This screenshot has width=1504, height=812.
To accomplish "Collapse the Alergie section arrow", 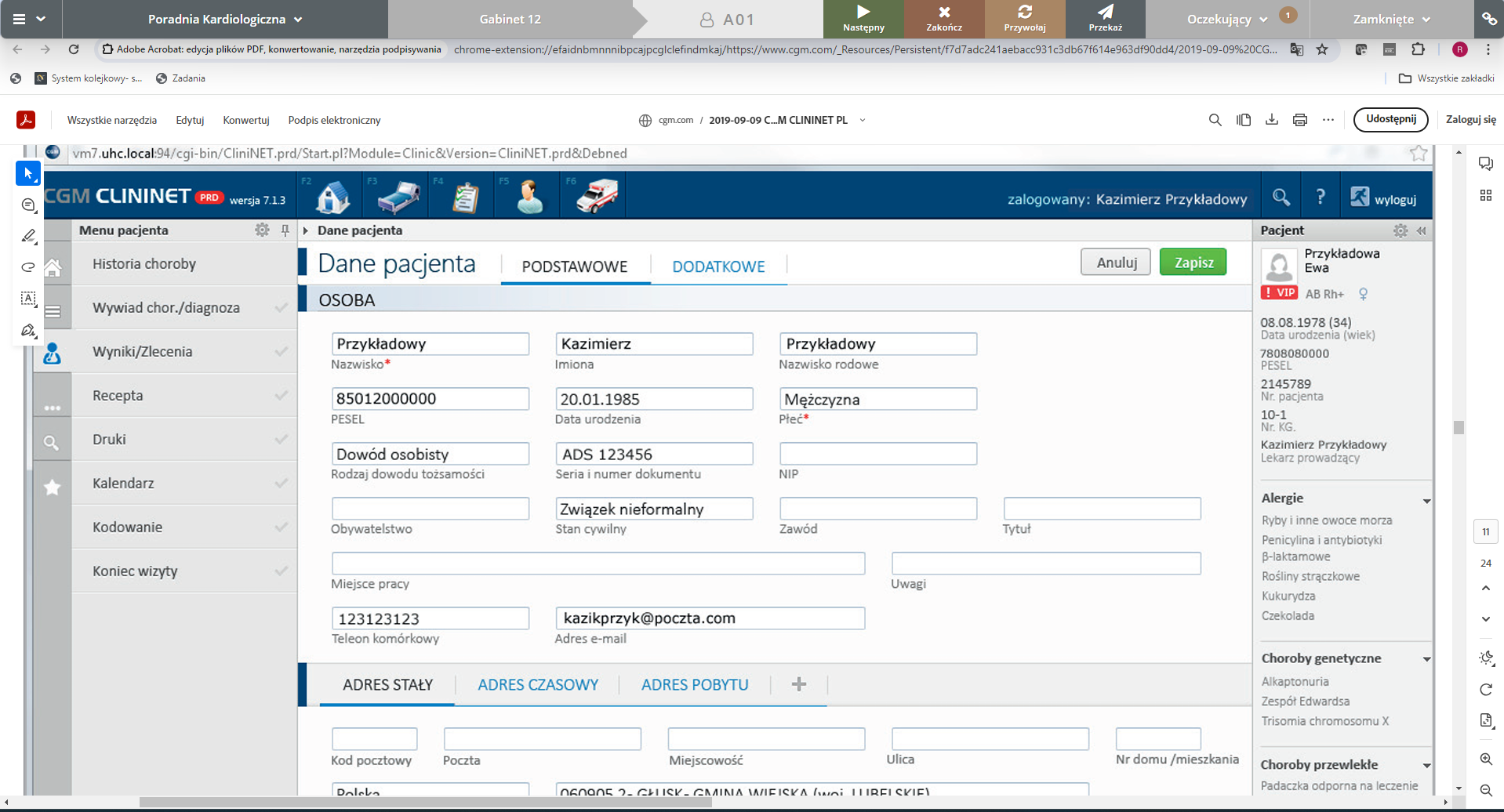I will pyautogui.click(x=1426, y=500).
